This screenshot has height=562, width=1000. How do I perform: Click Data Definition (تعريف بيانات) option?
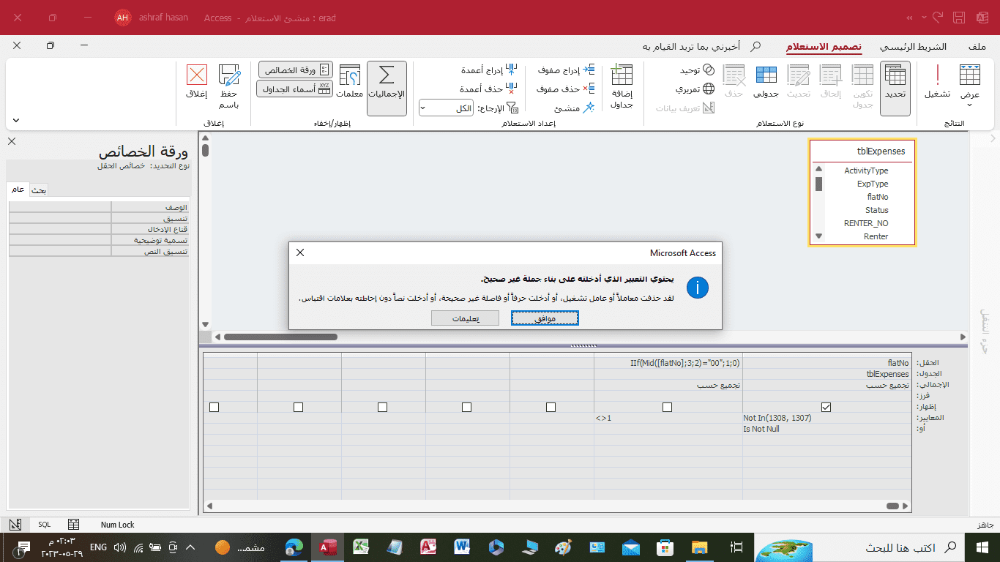[686, 108]
